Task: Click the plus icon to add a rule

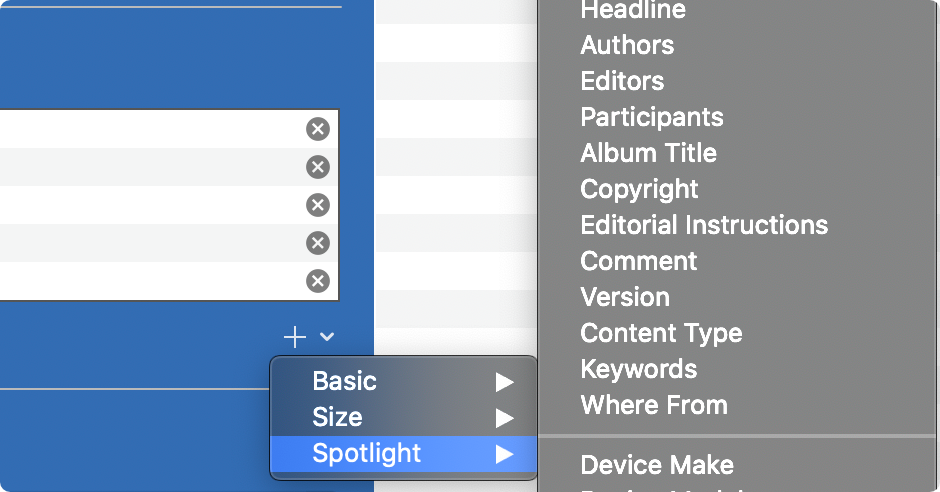Action: click(294, 337)
